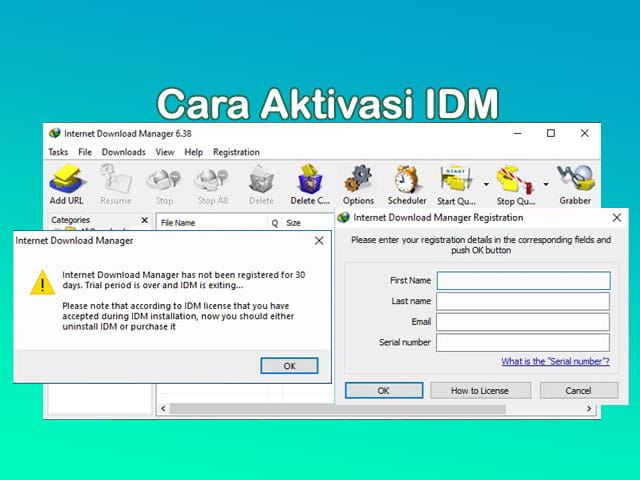The width and height of the screenshot is (640, 480).
Task: Close the main Internet Download Manager 6.38 window
Action: [584, 133]
